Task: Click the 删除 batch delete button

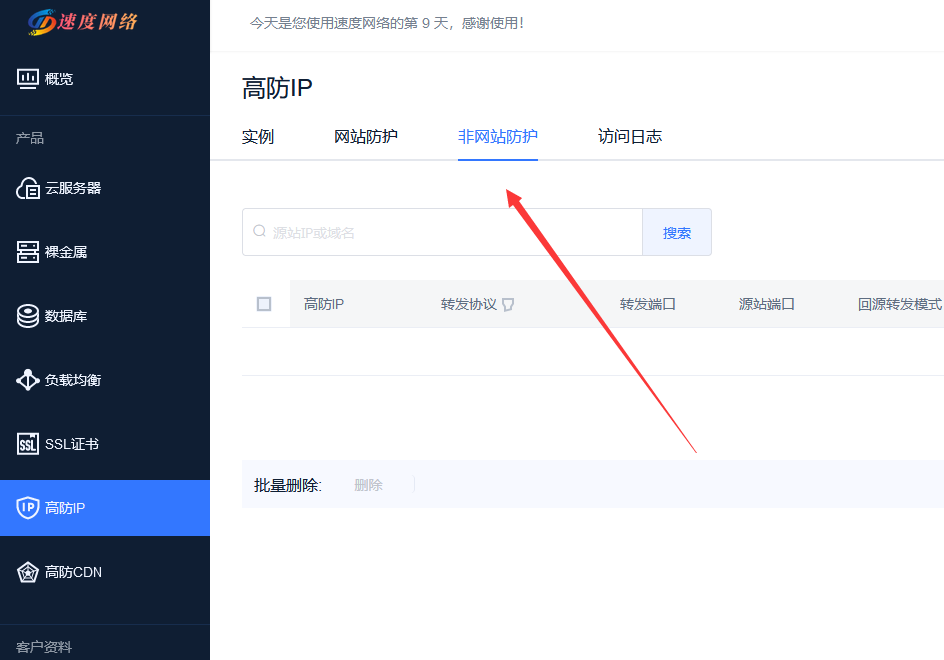Action: tap(368, 485)
